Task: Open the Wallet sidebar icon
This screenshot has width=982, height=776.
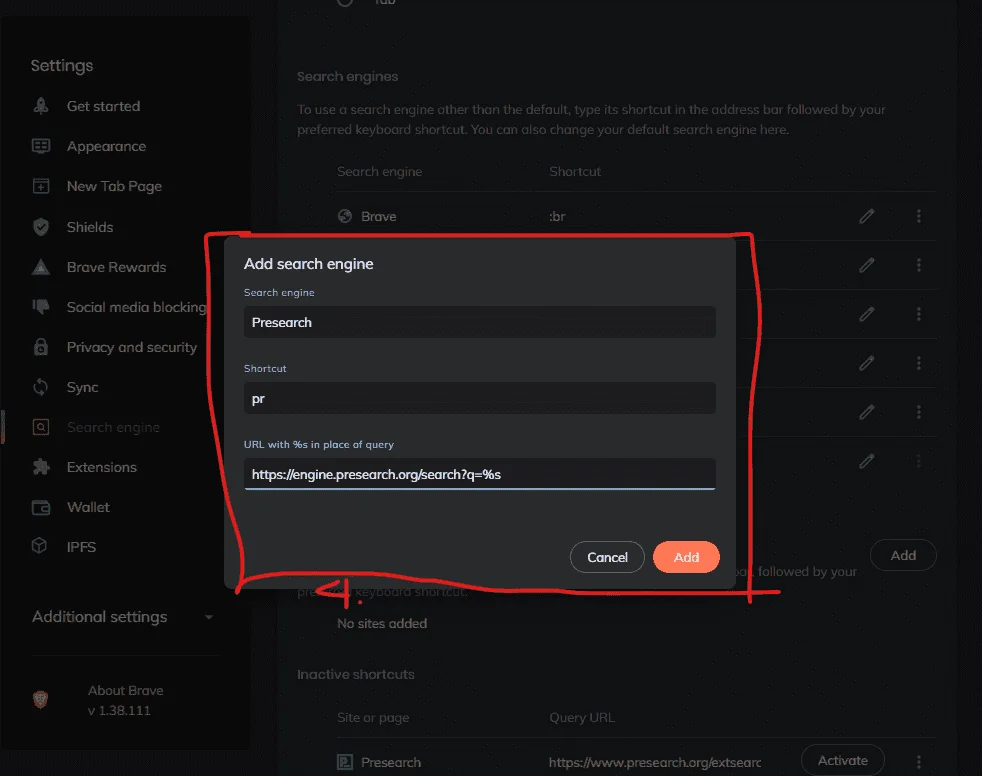Action: (x=41, y=507)
